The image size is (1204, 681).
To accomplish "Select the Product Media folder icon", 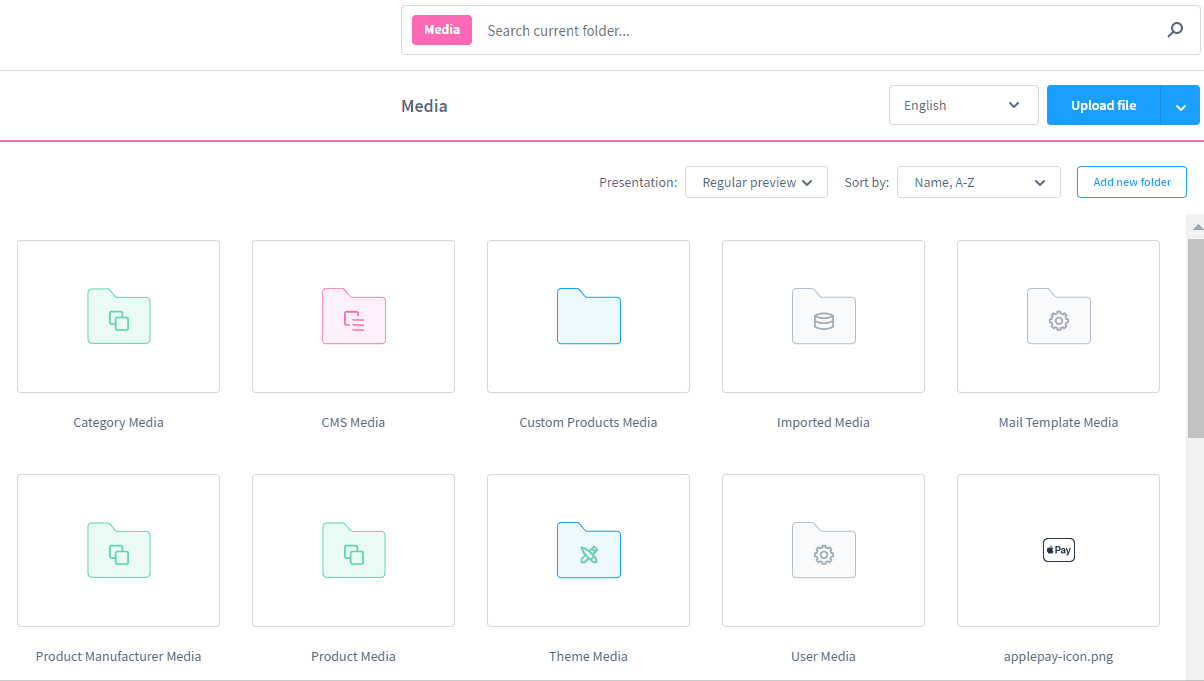I will [353, 550].
